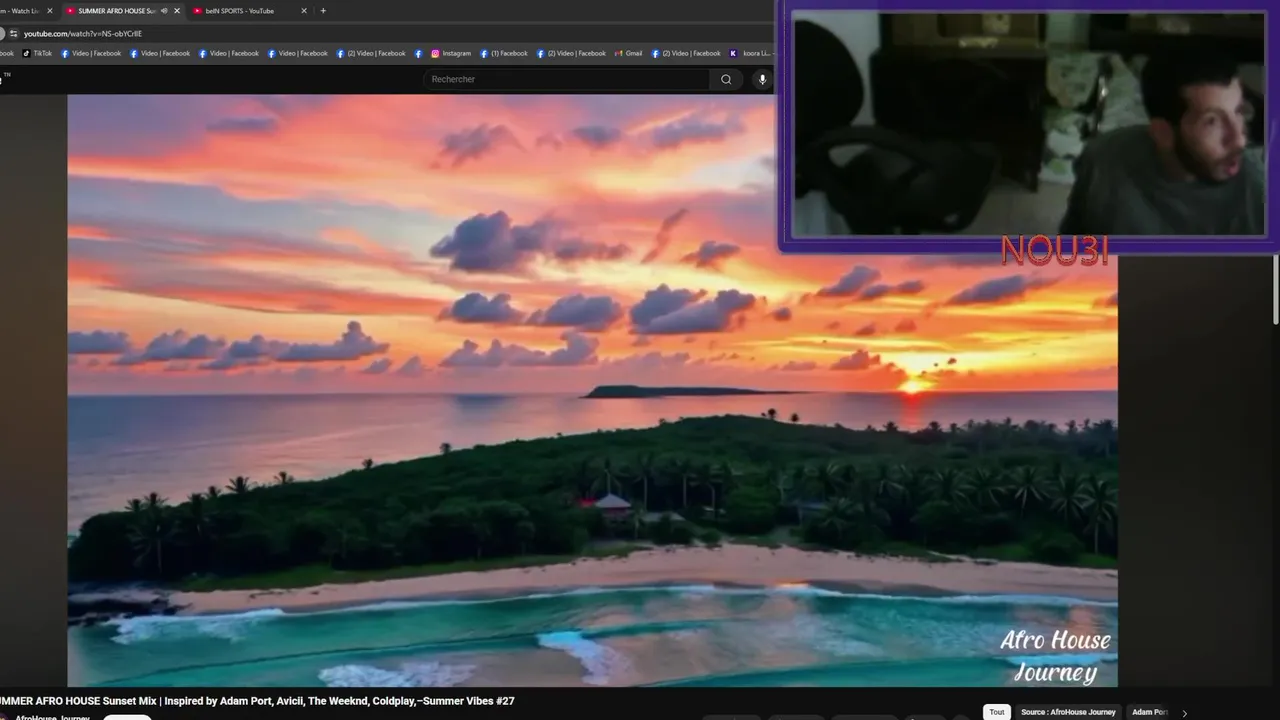1280x720 pixels.
Task: Open the Gmail bookmark
Action: tap(629, 53)
